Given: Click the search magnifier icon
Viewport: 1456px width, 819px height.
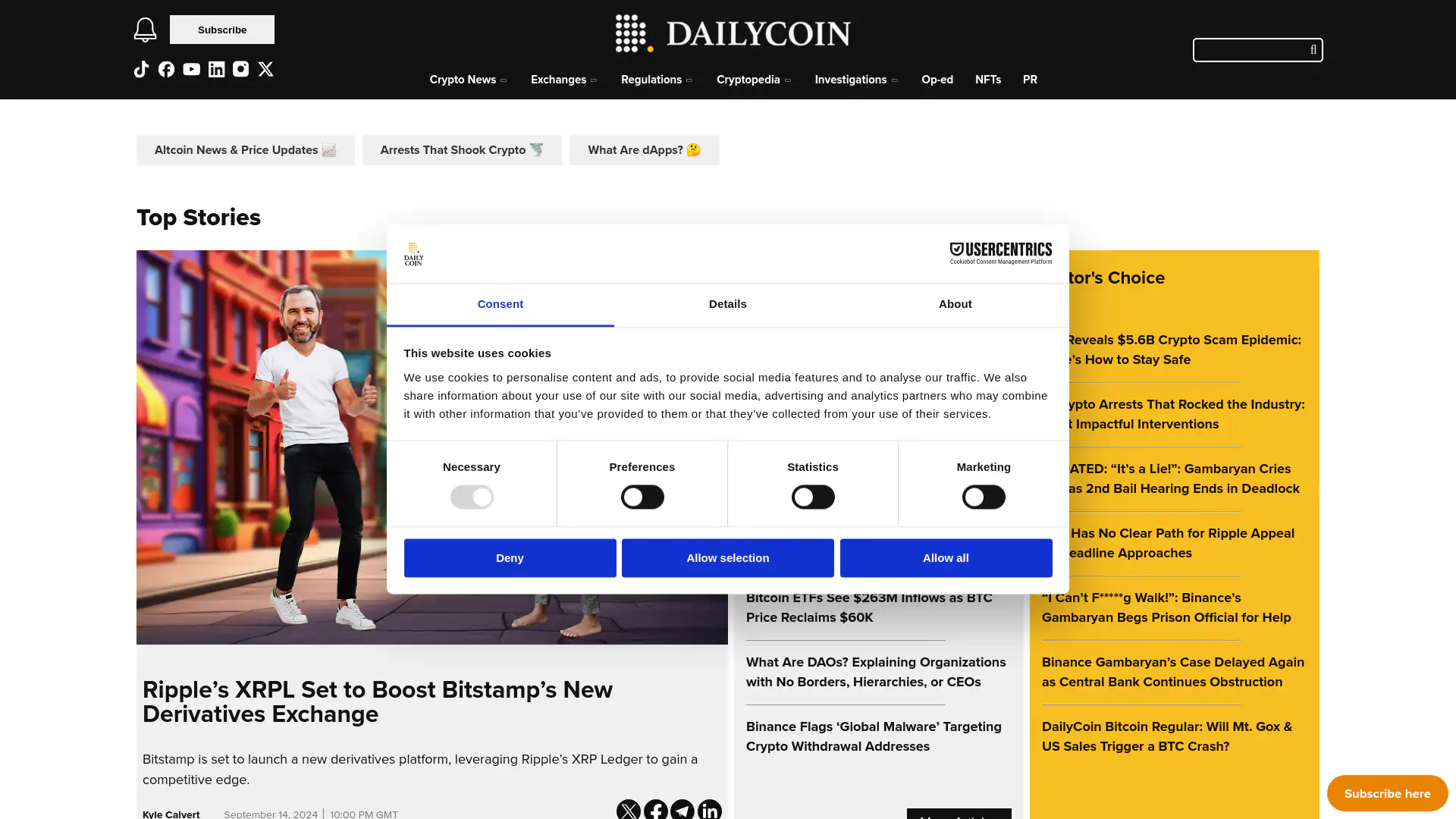Looking at the screenshot, I should 1313,50.
